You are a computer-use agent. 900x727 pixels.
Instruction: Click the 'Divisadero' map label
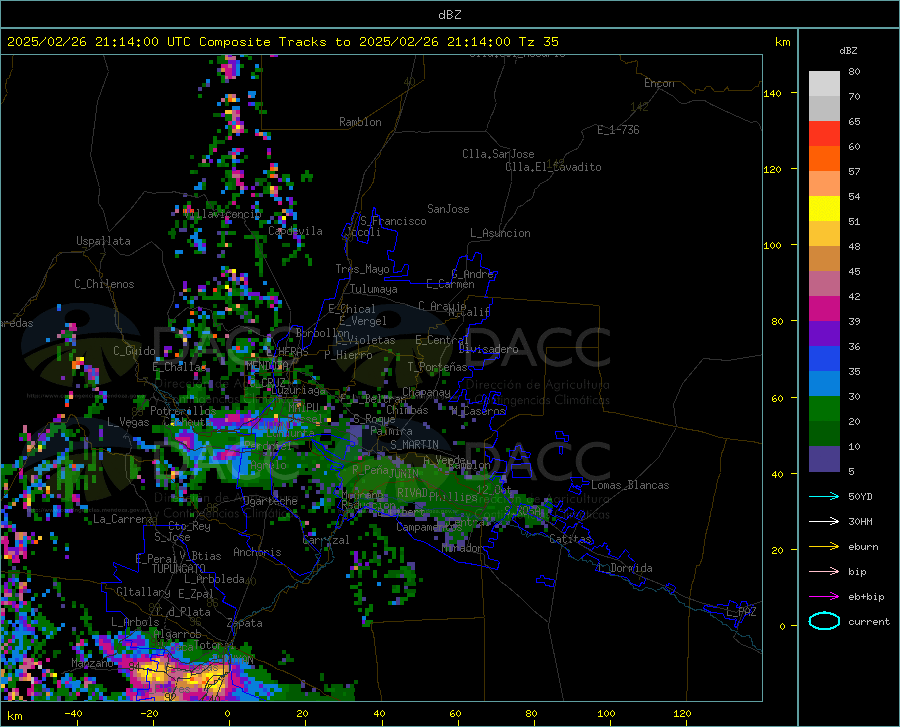(488, 349)
